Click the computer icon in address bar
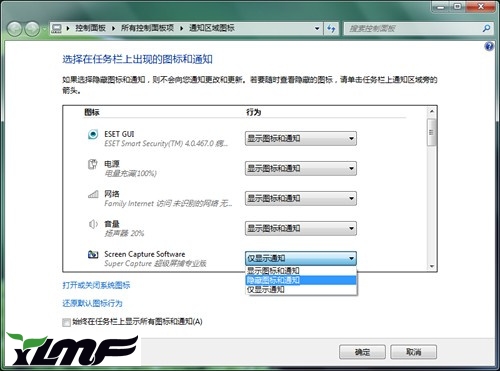The image size is (500, 371). [57, 28]
